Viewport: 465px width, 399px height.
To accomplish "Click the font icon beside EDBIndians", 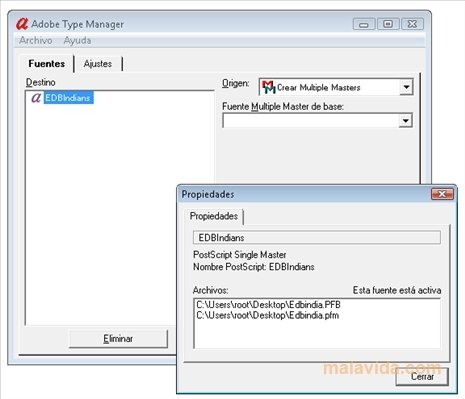I will [36, 98].
